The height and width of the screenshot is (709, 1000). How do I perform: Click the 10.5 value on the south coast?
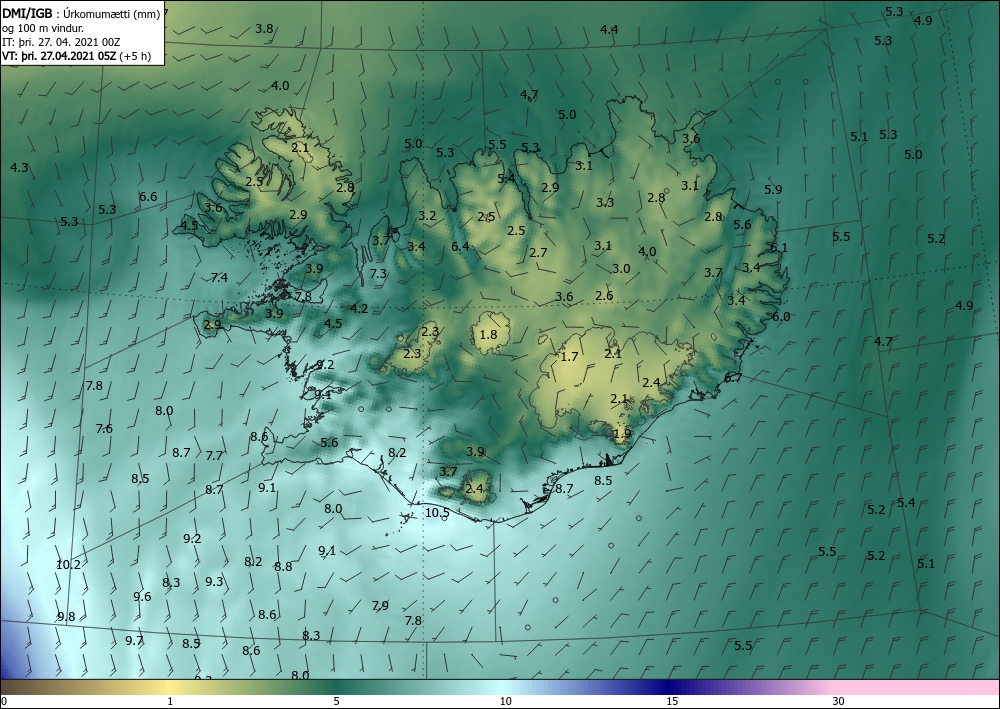click(437, 513)
